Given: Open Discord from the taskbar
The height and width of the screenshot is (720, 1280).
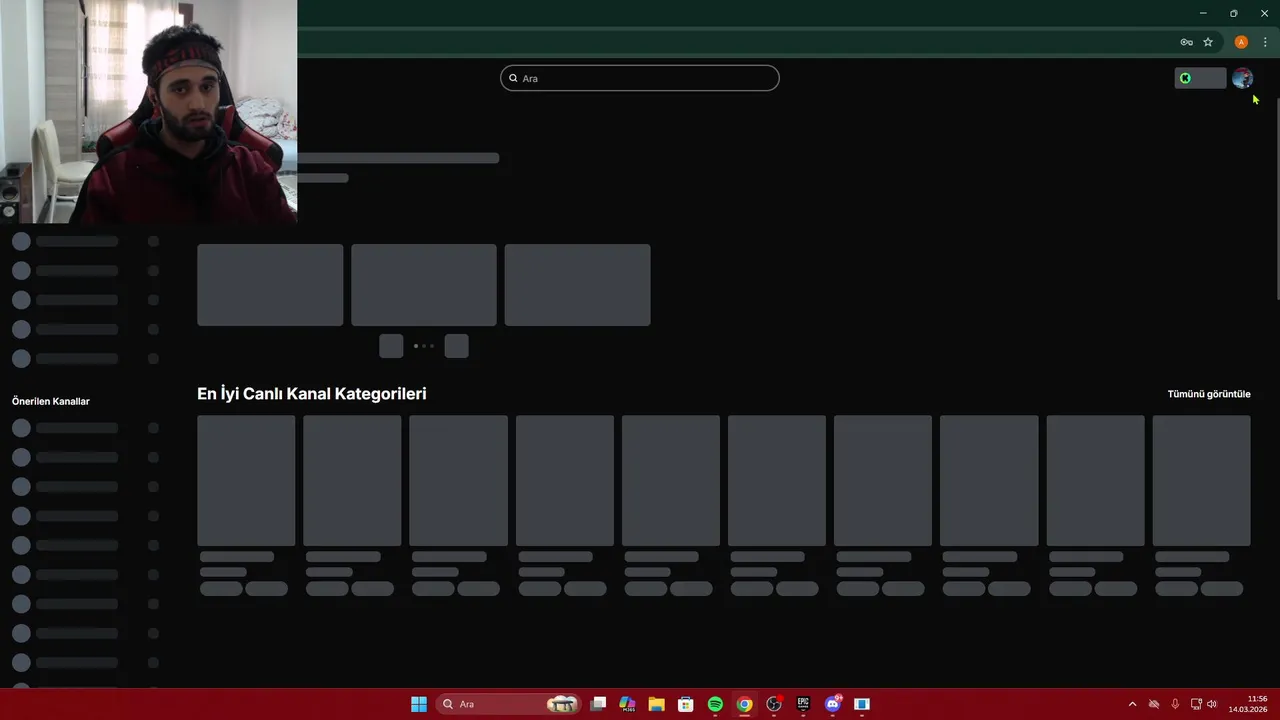Looking at the screenshot, I should pos(833,704).
